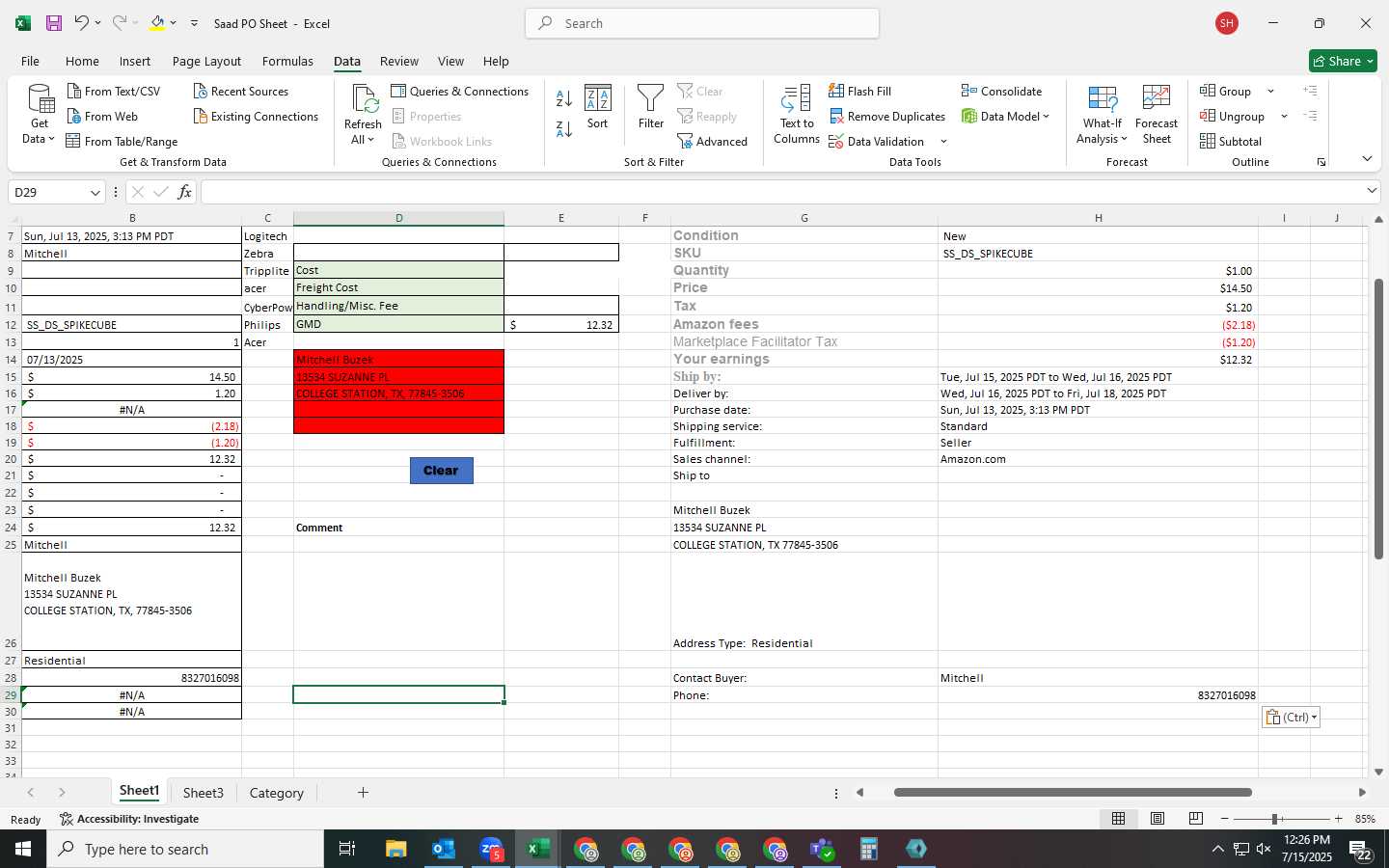
Task: Open Windows Start menu
Action: click(x=23, y=849)
